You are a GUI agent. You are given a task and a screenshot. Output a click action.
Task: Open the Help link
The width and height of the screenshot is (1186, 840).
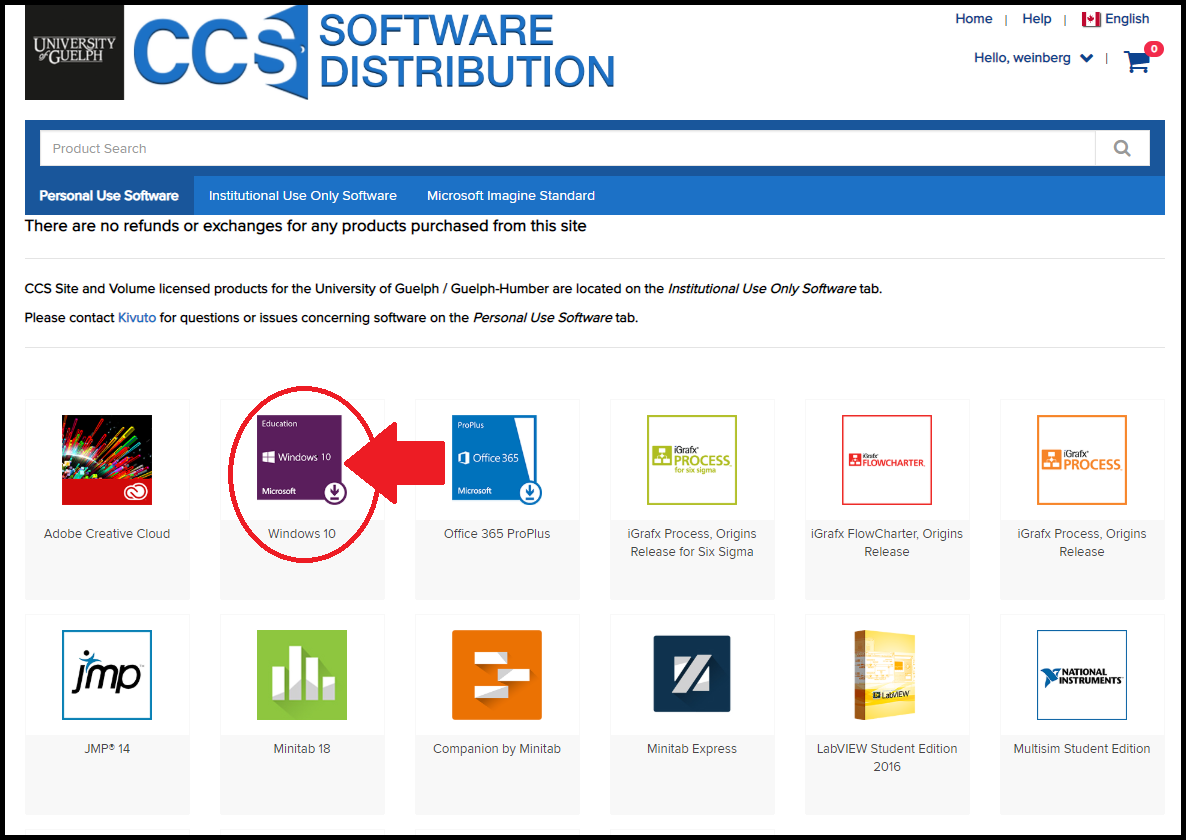(x=1036, y=19)
